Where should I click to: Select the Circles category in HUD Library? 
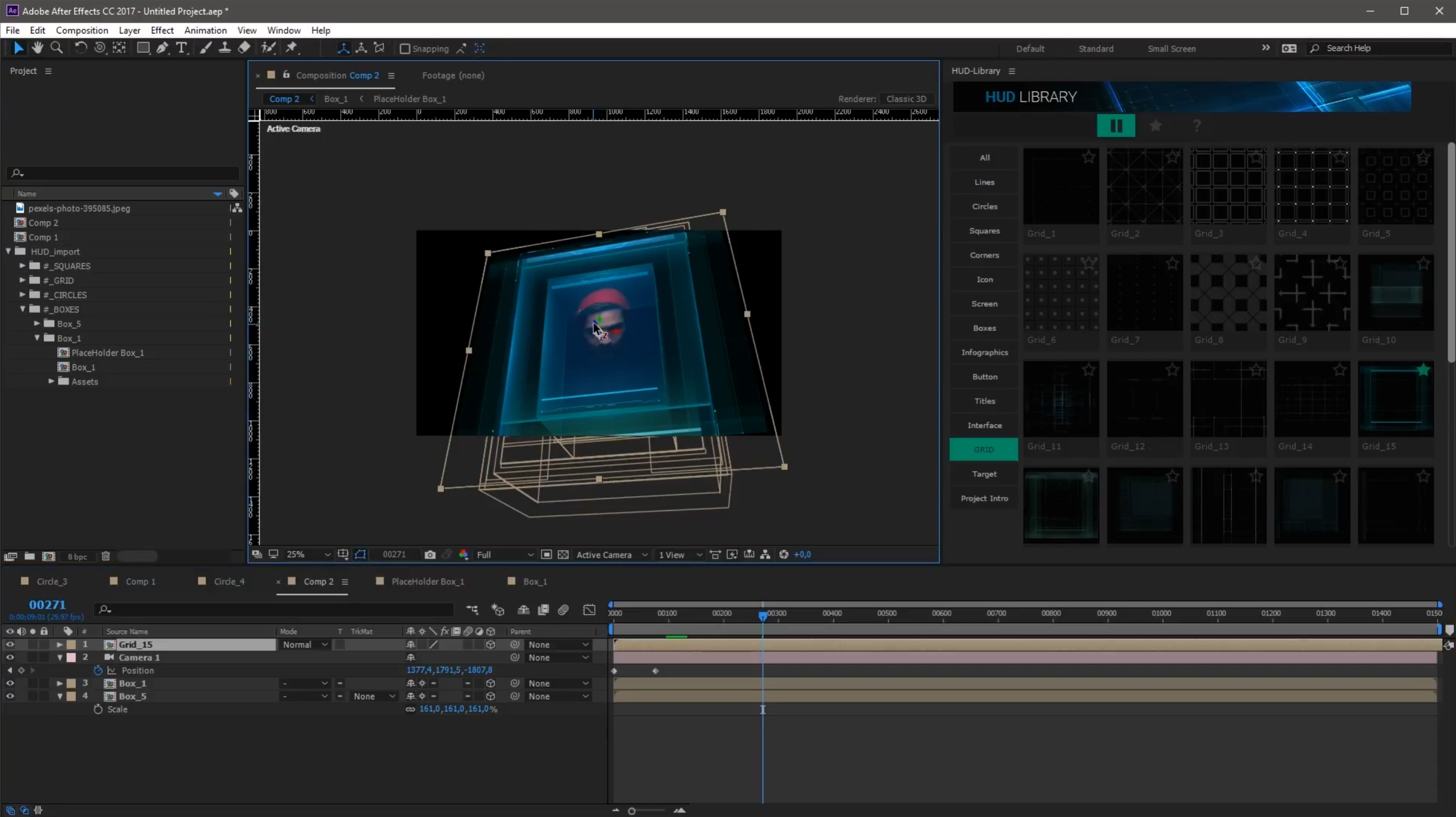tap(984, 206)
